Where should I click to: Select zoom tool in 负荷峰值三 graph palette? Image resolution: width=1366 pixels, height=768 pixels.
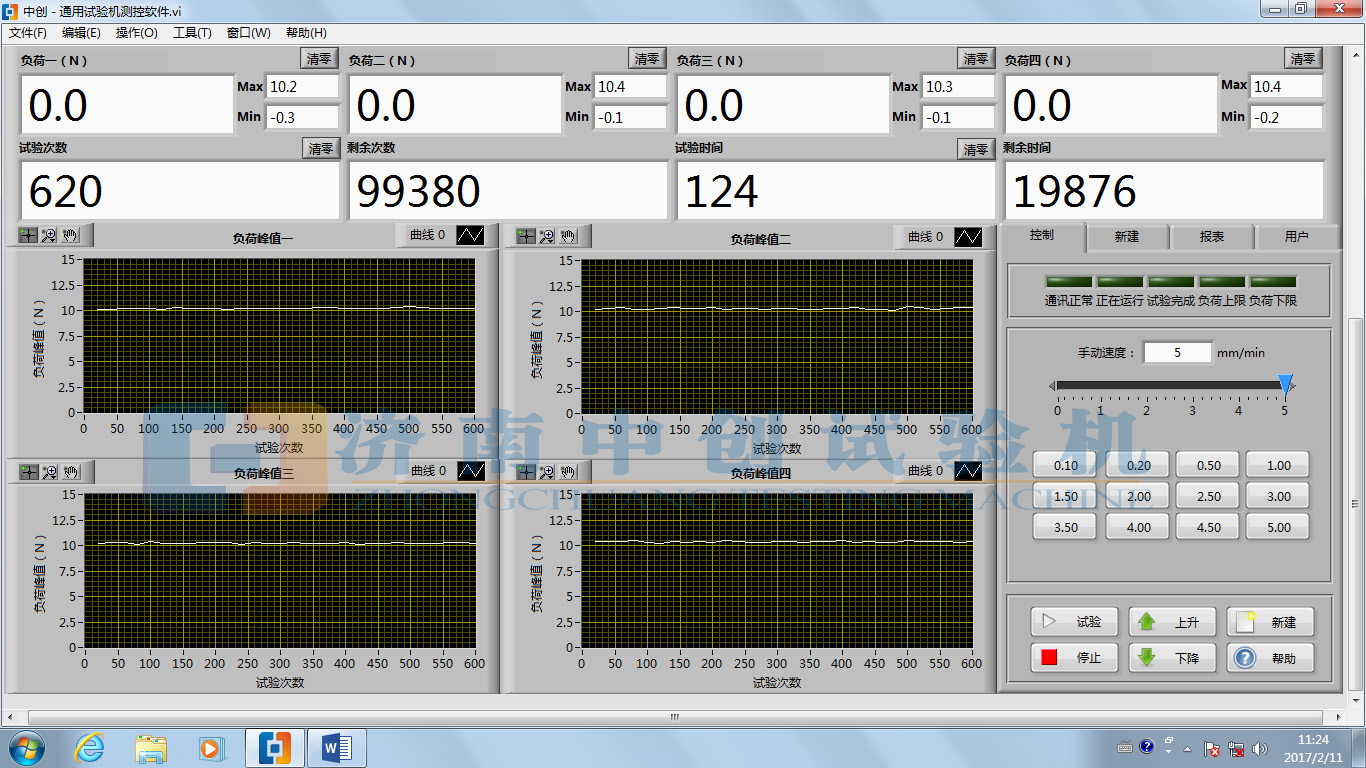coord(49,472)
